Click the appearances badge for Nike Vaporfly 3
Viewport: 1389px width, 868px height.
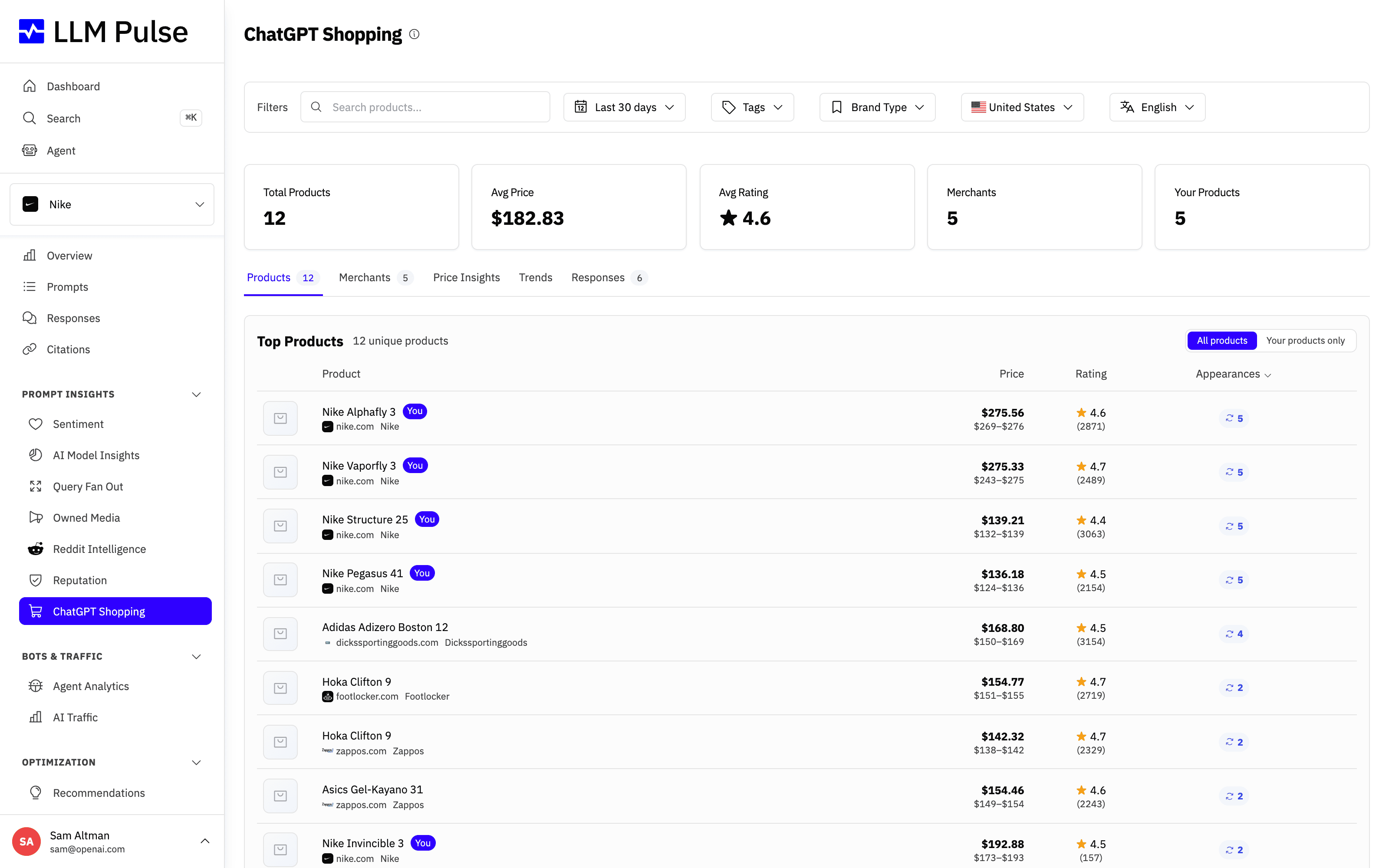click(x=1234, y=472)
